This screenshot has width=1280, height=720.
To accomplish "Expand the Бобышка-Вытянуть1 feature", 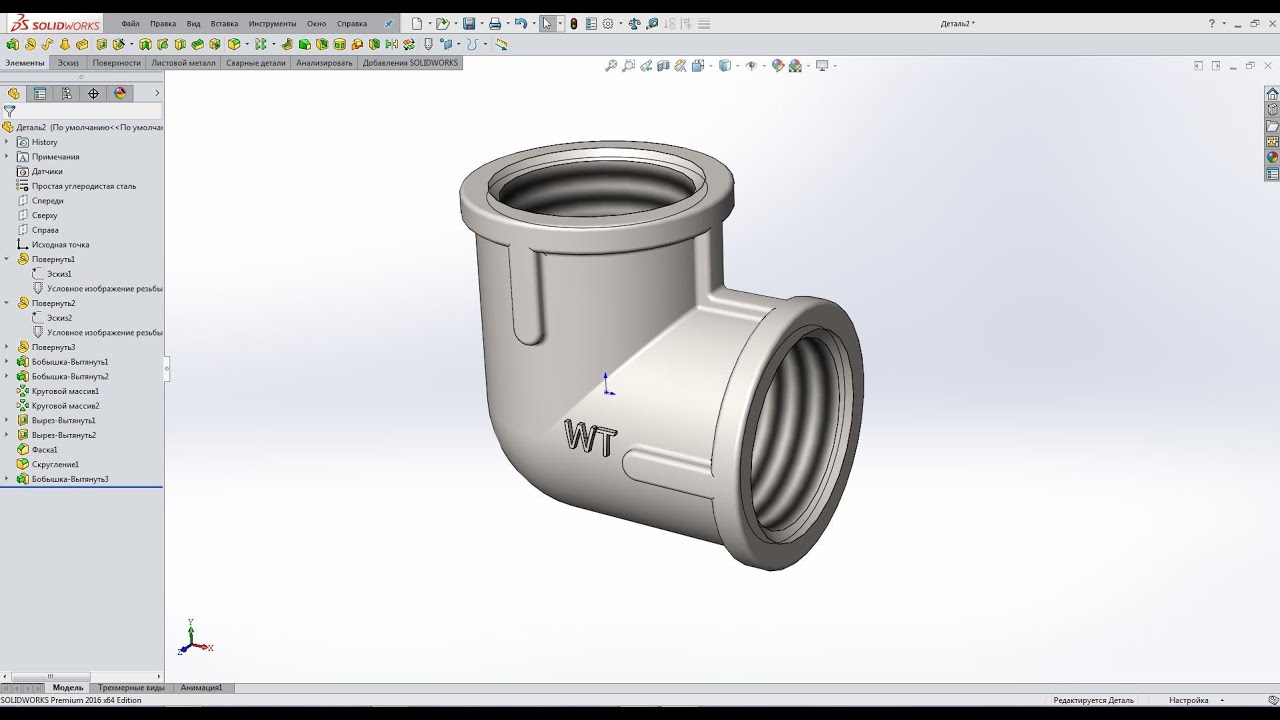I will (7, 362).
